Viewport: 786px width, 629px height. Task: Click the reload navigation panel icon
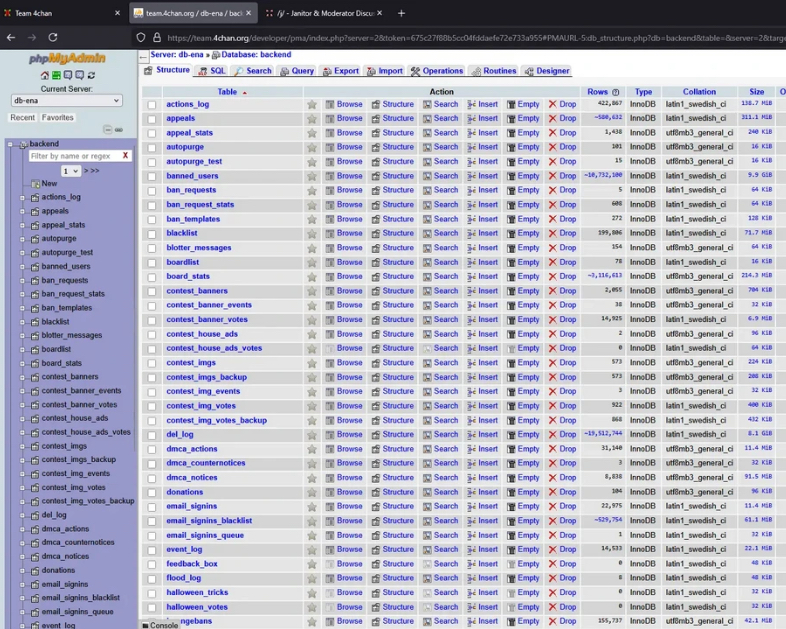(x=91, y=75)
